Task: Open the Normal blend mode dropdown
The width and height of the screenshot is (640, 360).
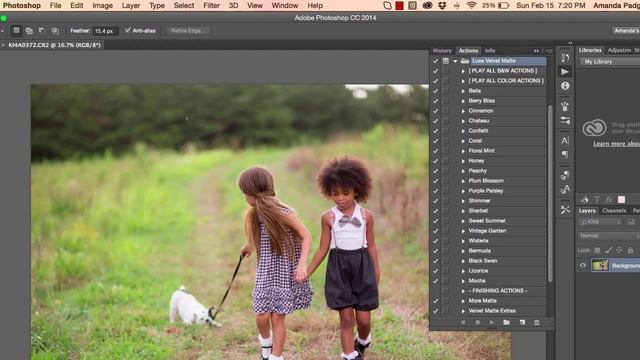Action: 609,236
